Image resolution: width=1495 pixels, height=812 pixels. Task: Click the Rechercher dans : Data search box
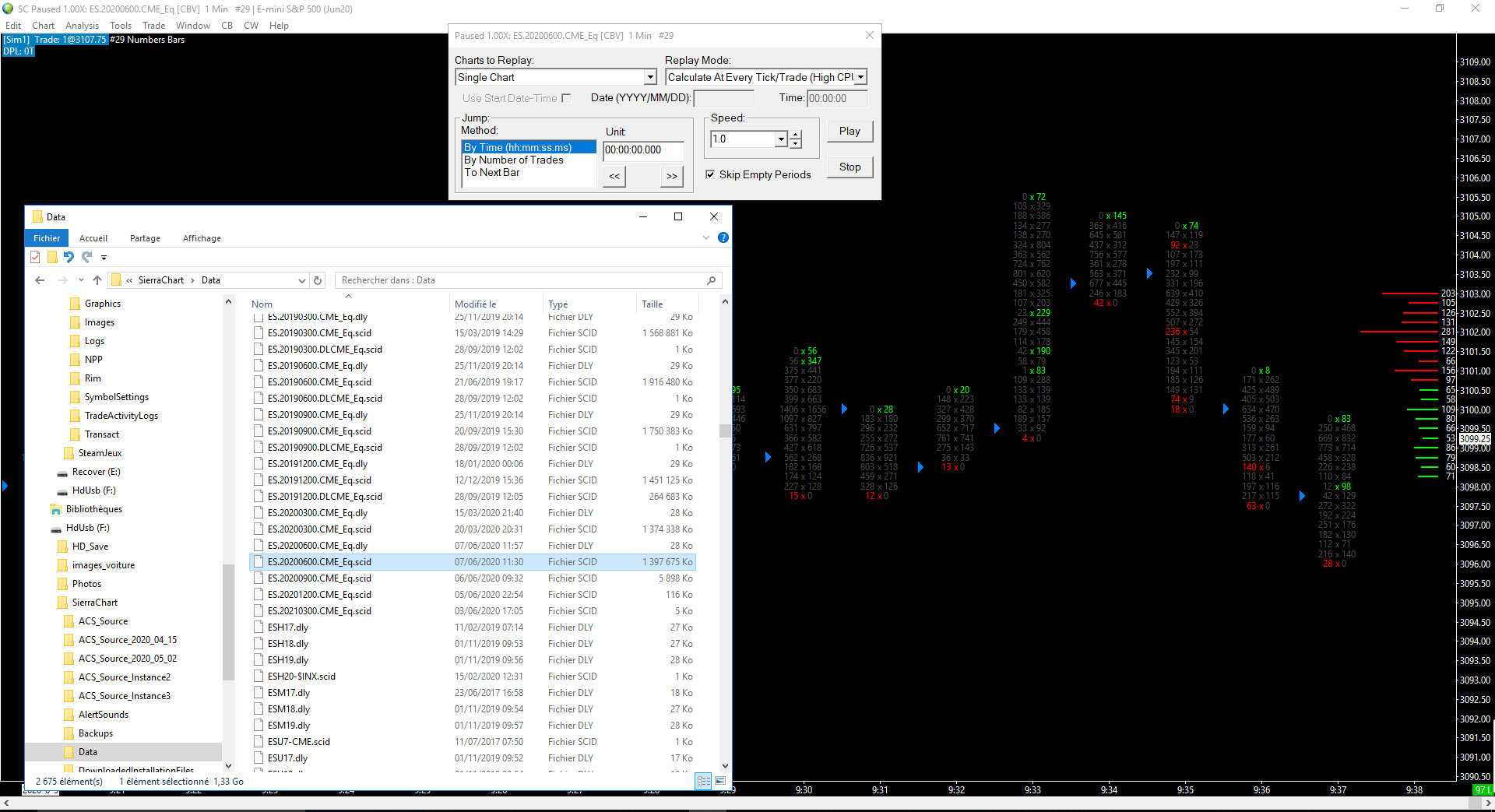coord(529,280)
